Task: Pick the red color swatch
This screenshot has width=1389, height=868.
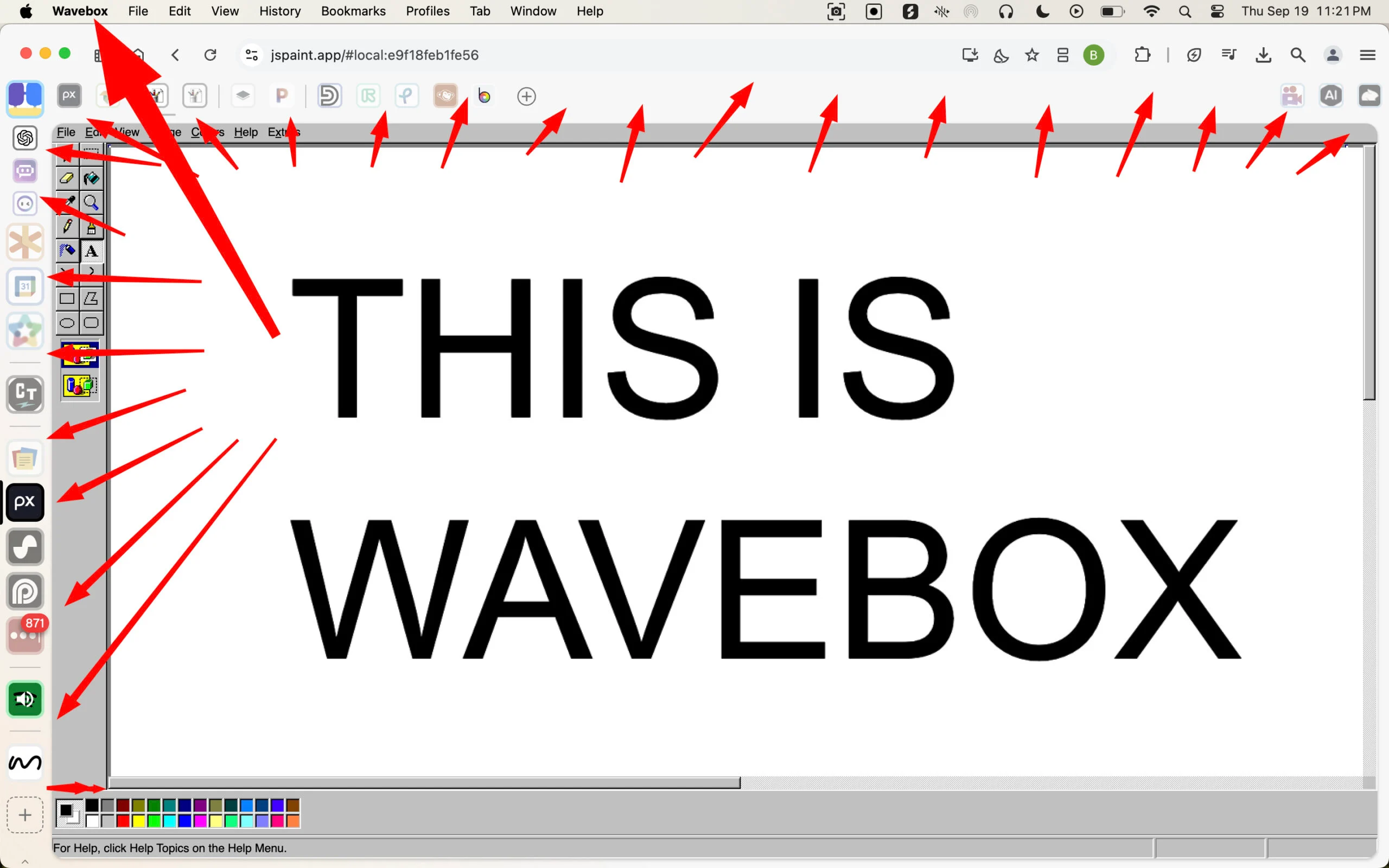Action: point(123,821)
